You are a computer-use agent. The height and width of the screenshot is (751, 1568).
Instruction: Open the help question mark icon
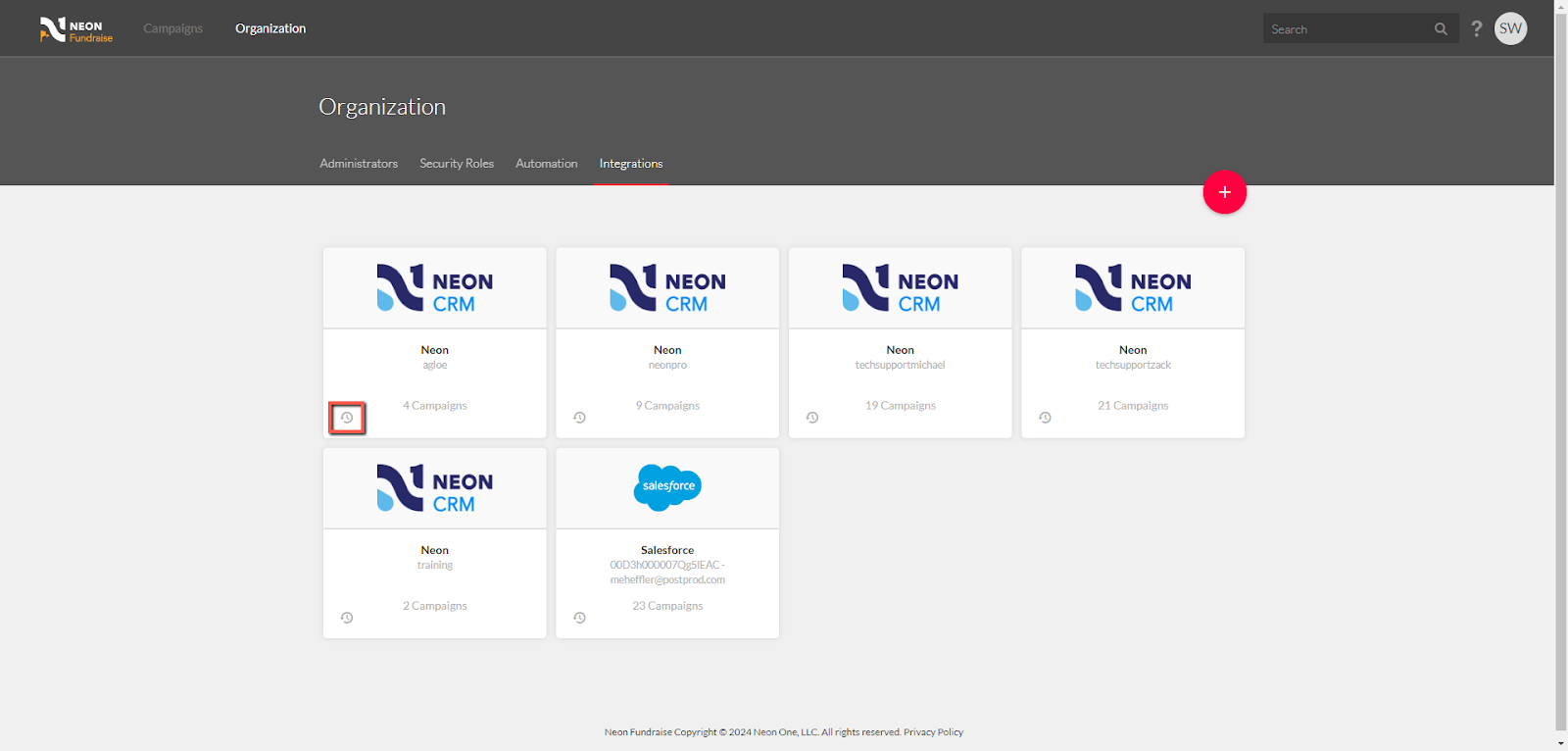click(x=1477, y=28)
